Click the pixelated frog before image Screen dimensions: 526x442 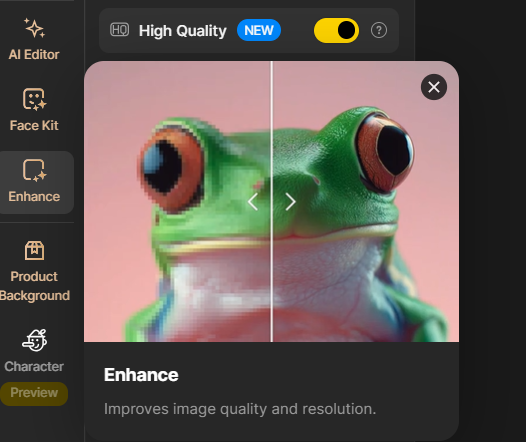177,202
